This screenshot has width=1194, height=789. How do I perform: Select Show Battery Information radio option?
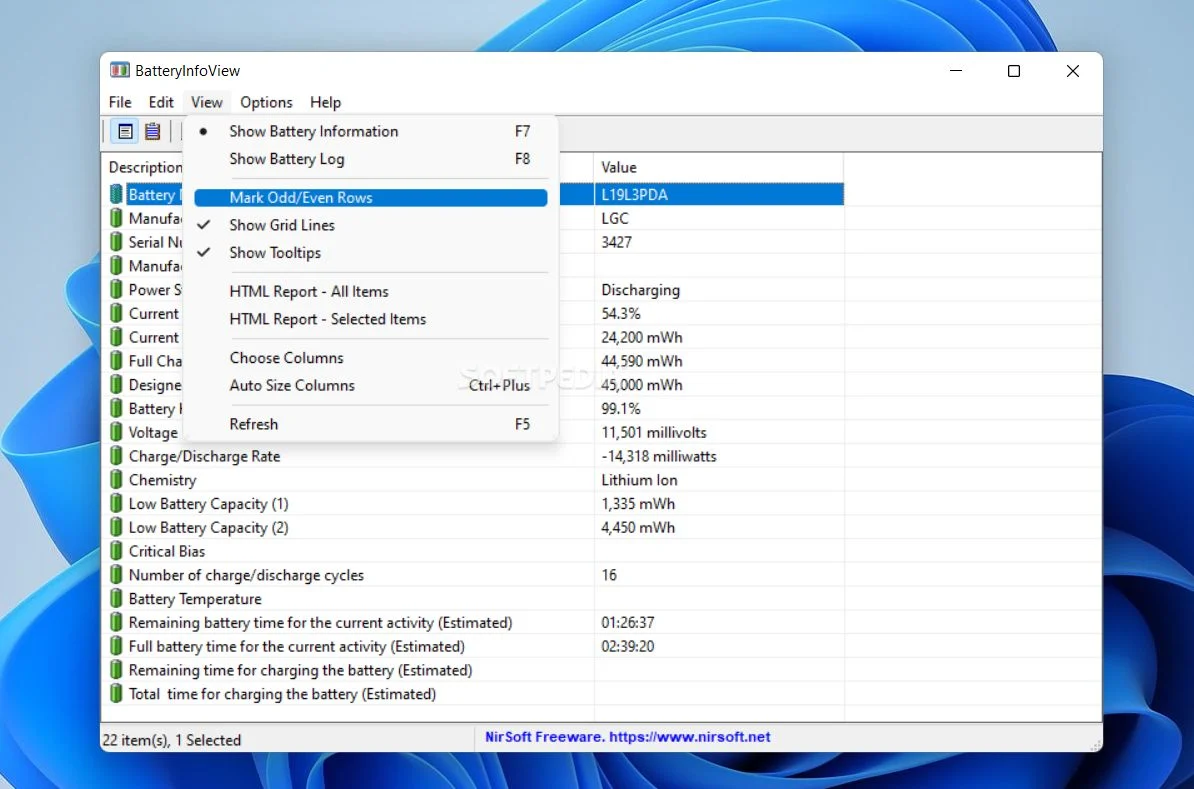(313, 131)
